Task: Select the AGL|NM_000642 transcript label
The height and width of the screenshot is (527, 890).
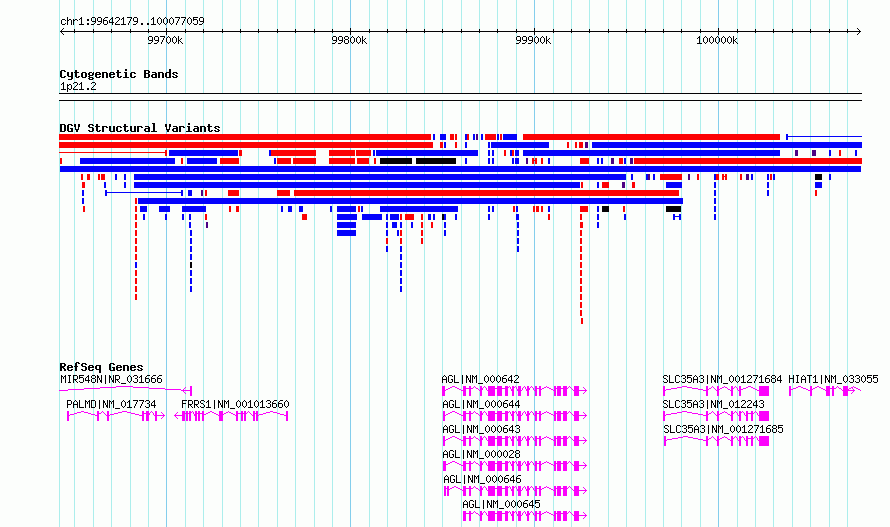Action: point(480,379)
